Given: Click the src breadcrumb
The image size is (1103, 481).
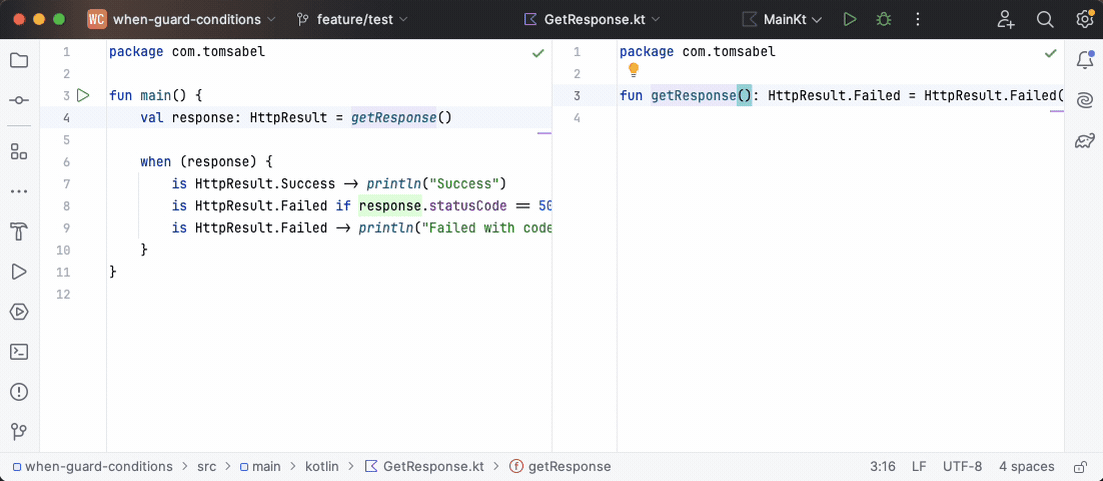Looking at the screenshot, I should pyautogui.click(x=206, y=466).
